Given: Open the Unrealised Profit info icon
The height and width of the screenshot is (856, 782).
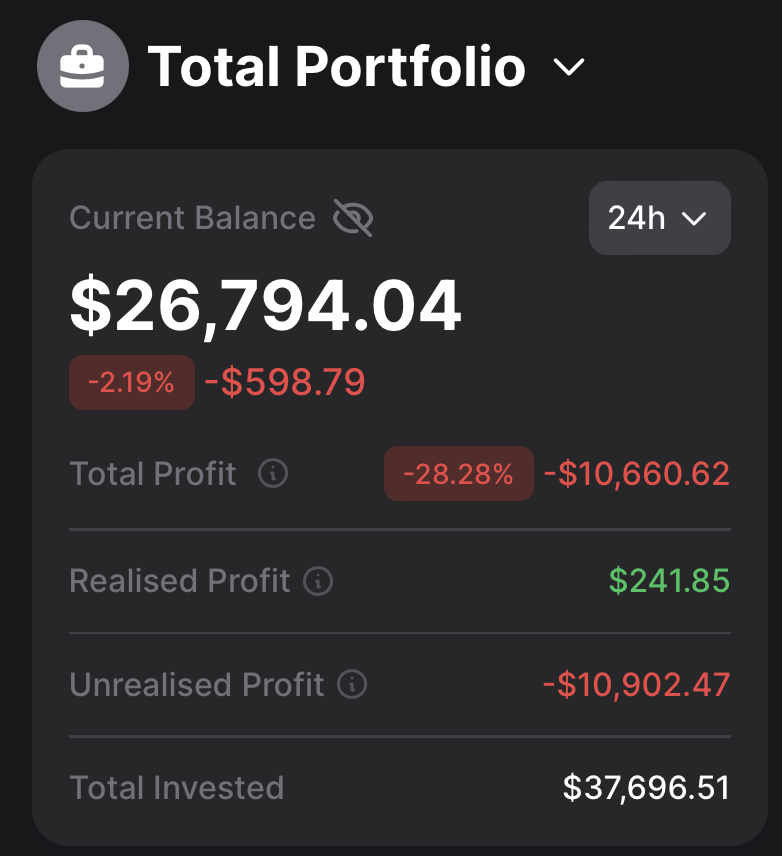Looking at the screenshot, I should 352,685.
